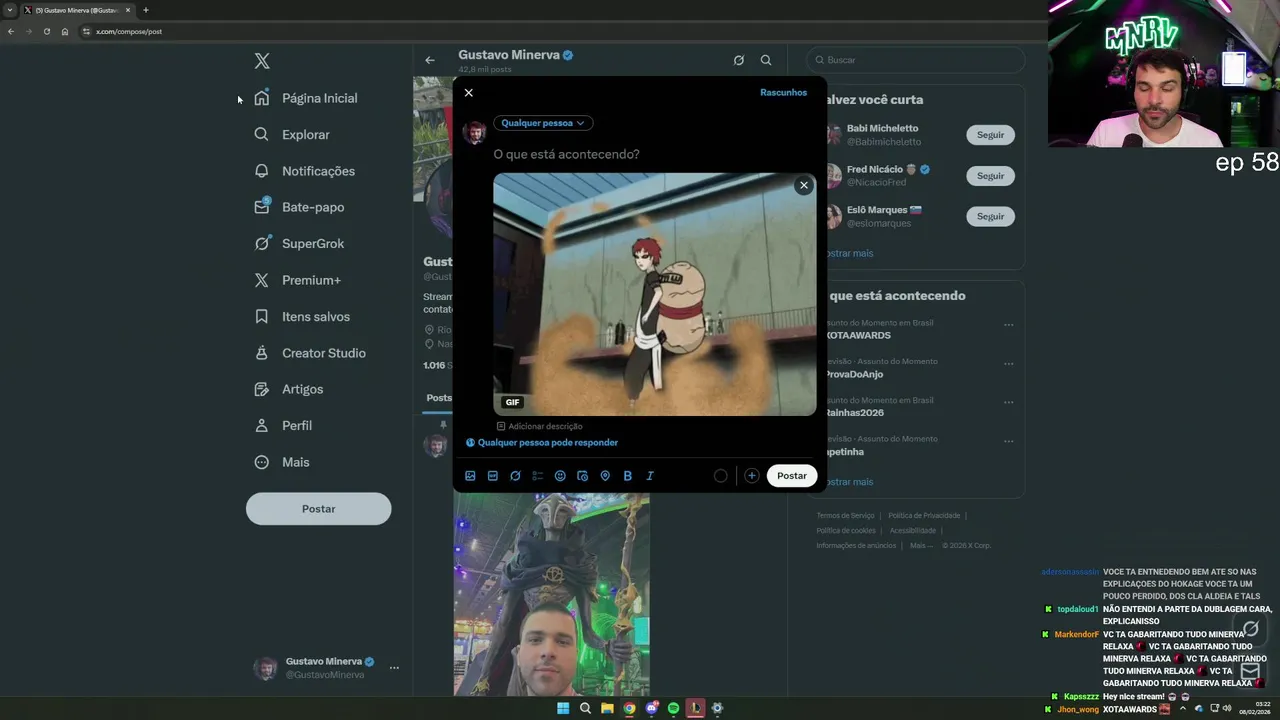The width and height of the screenshot is (1280, 720).
Task: Open Acessibilidade footer link
Action: [913, 531]
